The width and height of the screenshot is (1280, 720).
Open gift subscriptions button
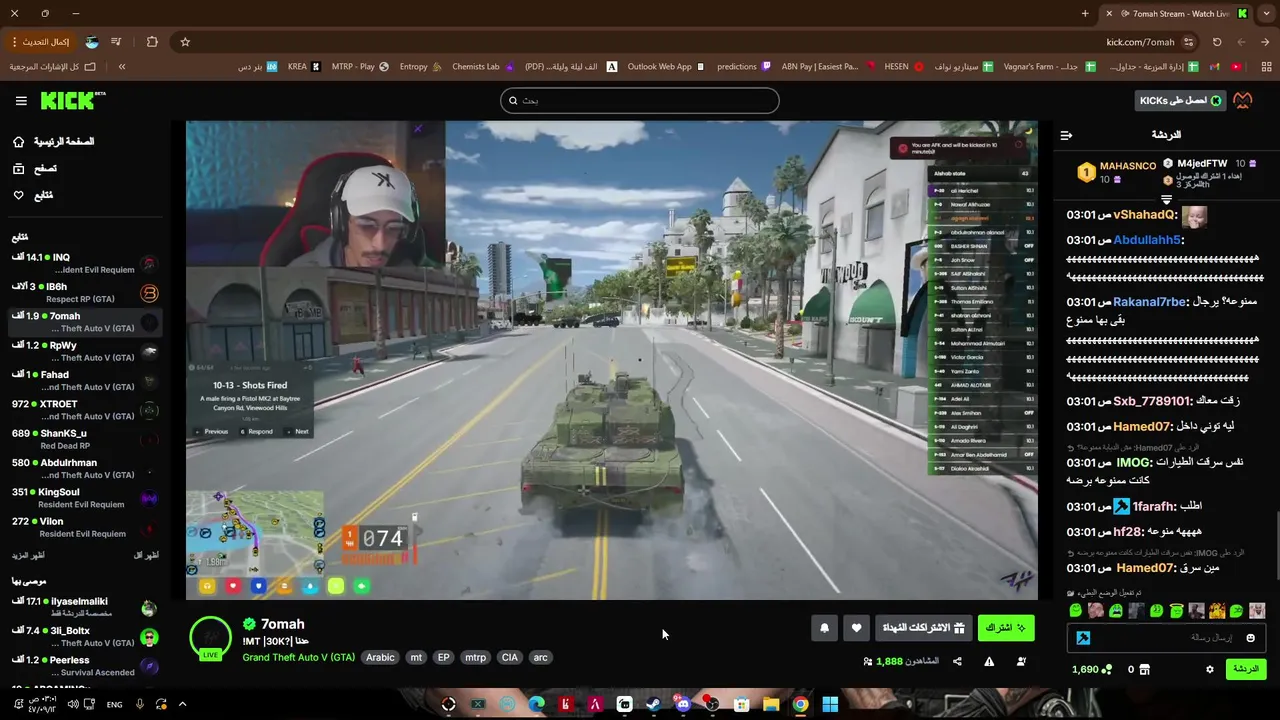923,628
